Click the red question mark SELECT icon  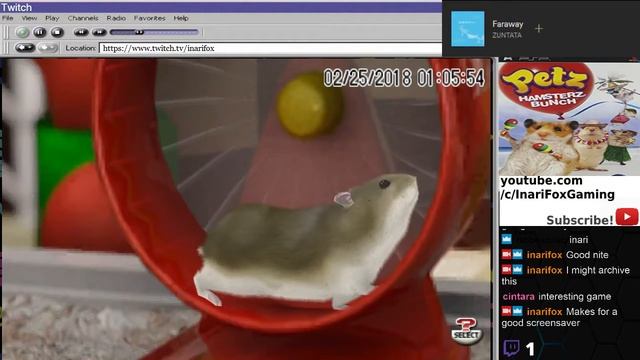[x=467, y=331]
